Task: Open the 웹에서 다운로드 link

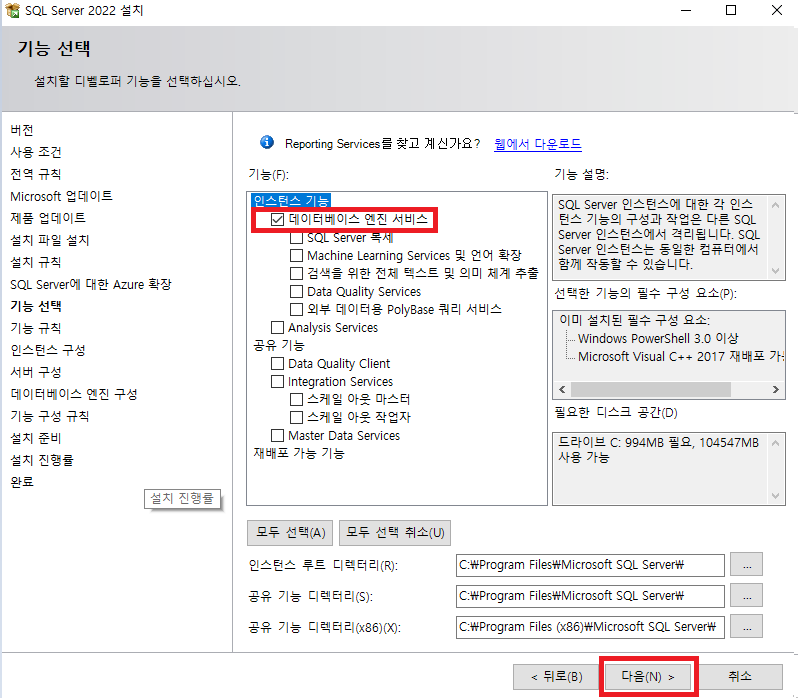Action: point(537,144)
